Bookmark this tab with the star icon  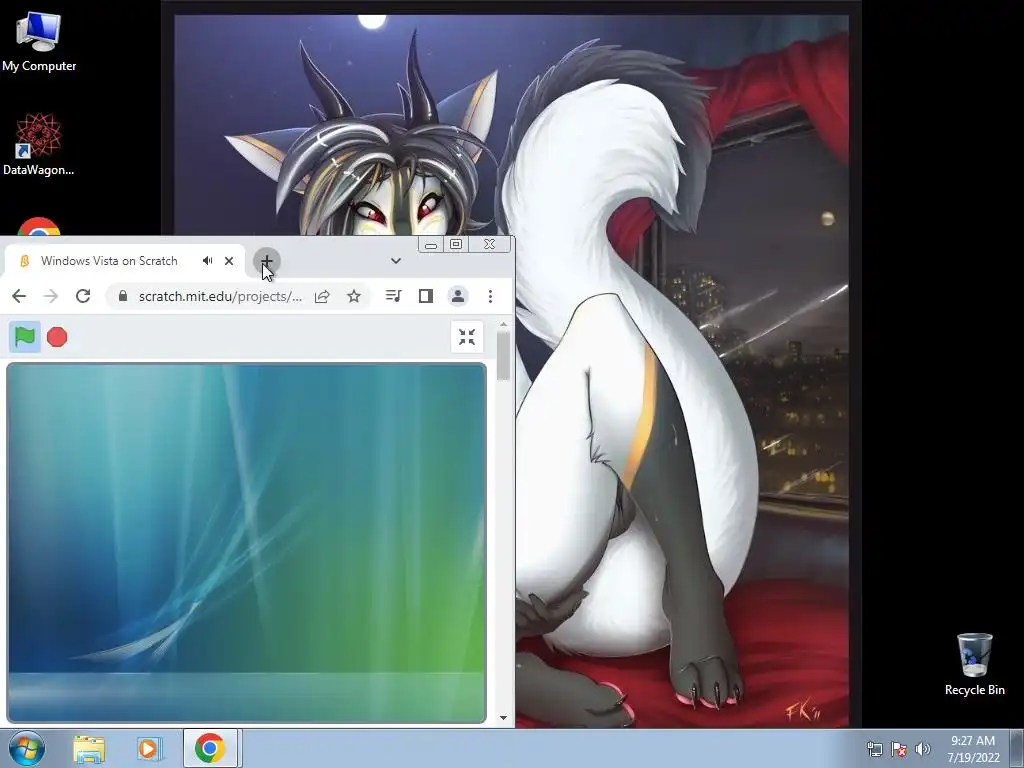[354, 296]
